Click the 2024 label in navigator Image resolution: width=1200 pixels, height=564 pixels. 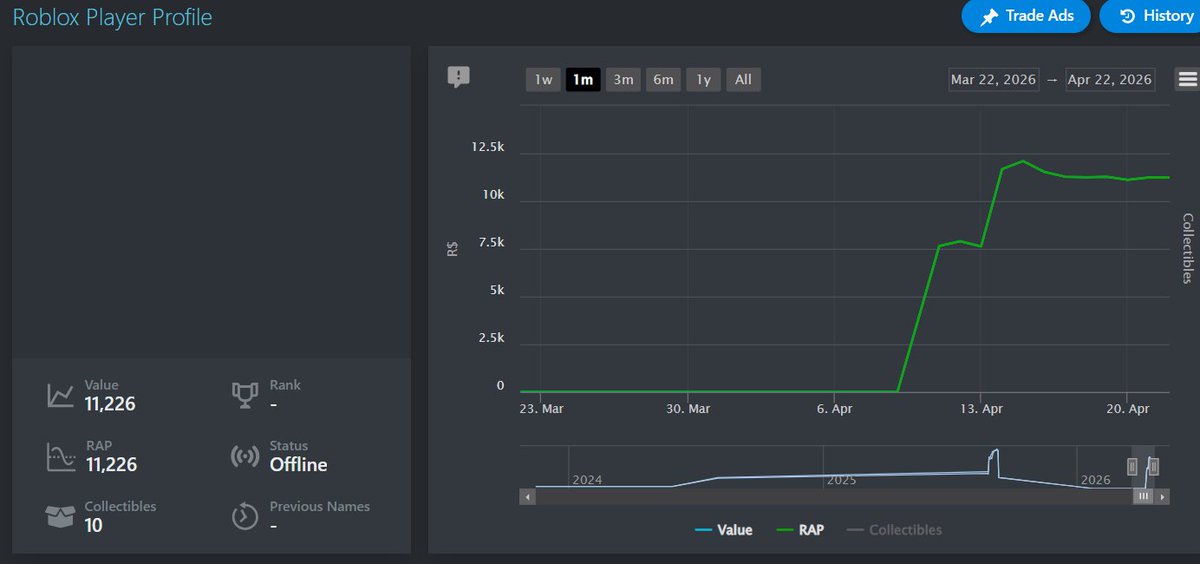587,480
